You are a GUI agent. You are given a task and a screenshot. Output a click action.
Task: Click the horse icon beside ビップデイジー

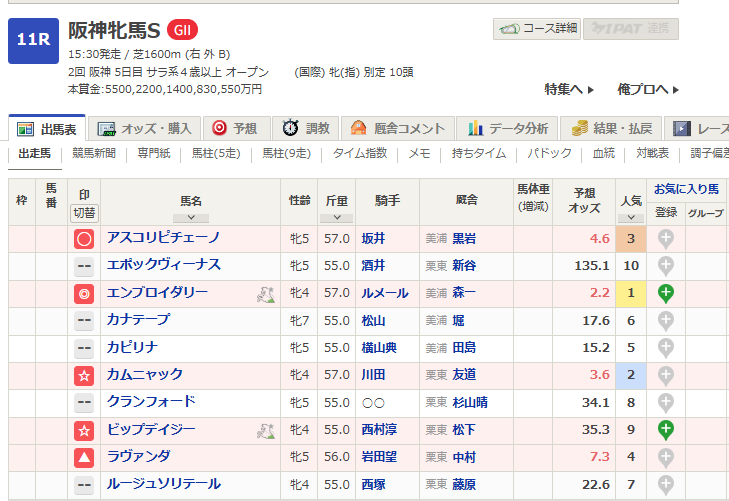pyautogui.click(x=266, y=431)
